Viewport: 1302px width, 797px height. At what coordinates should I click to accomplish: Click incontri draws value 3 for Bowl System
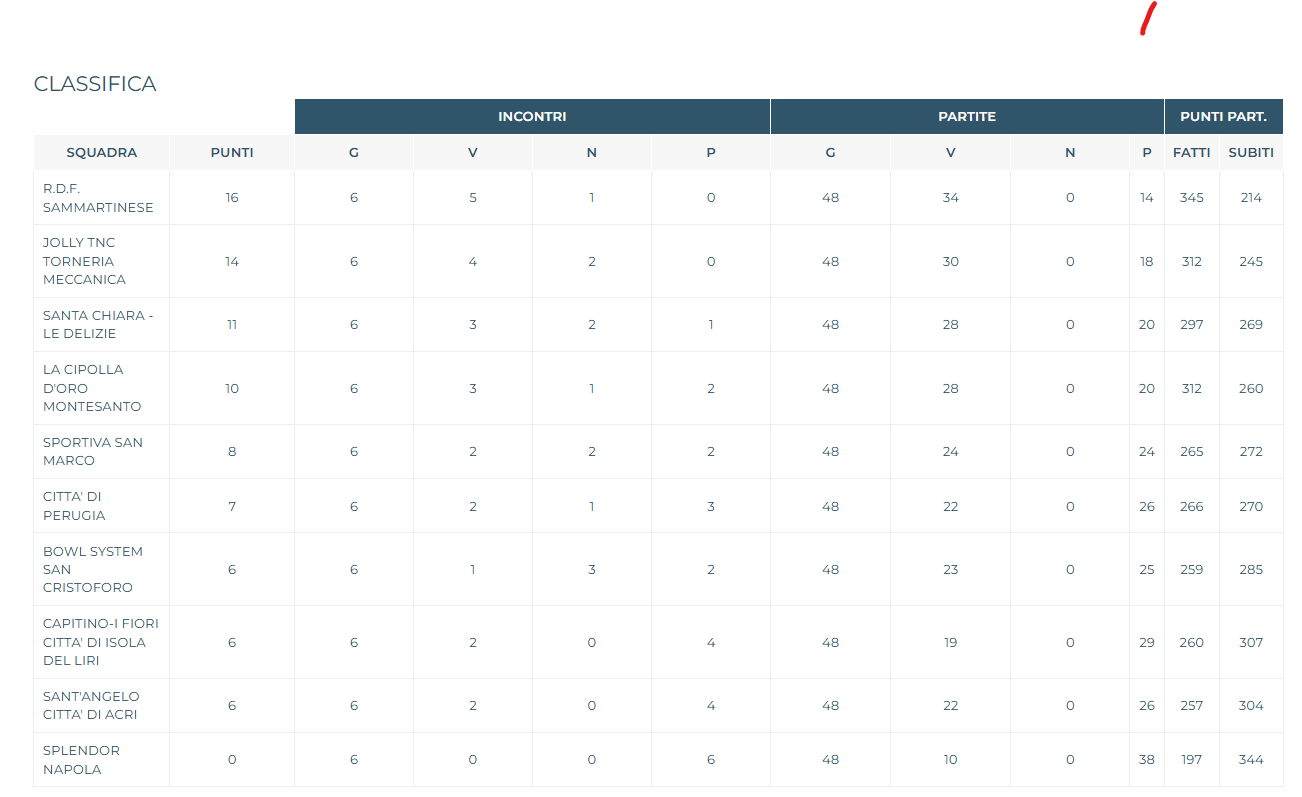592,570
